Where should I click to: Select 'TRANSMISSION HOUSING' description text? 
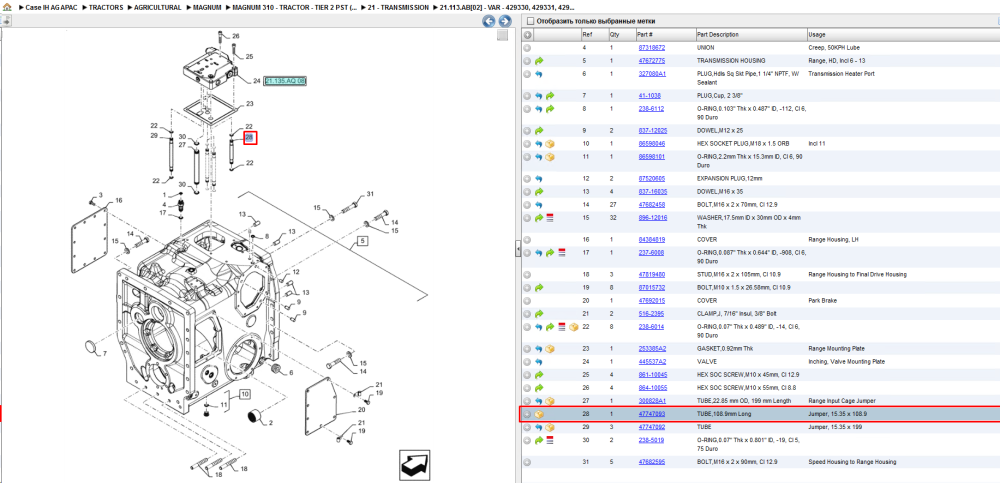pos(731,61)
